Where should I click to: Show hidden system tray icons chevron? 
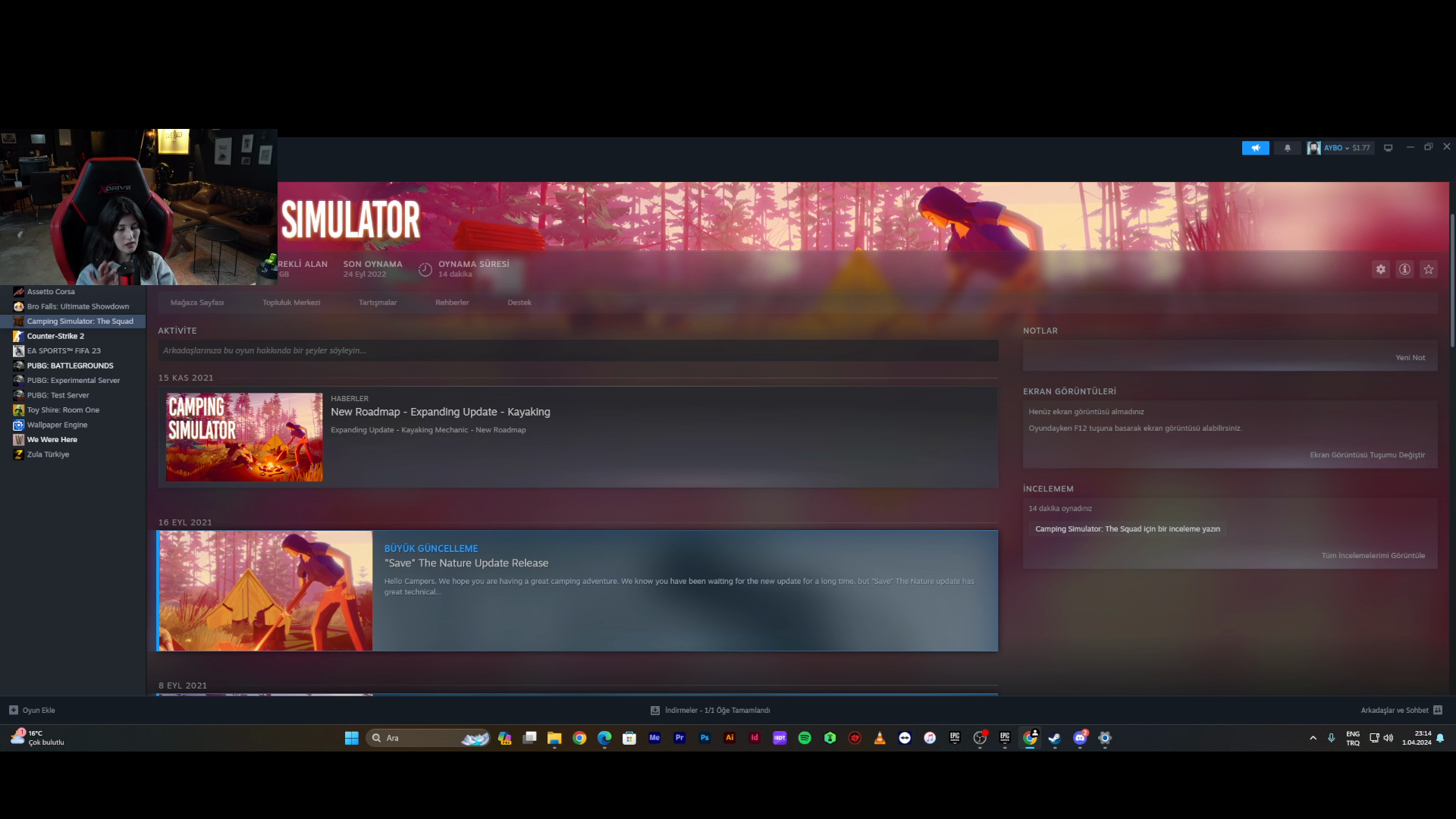1313,738
